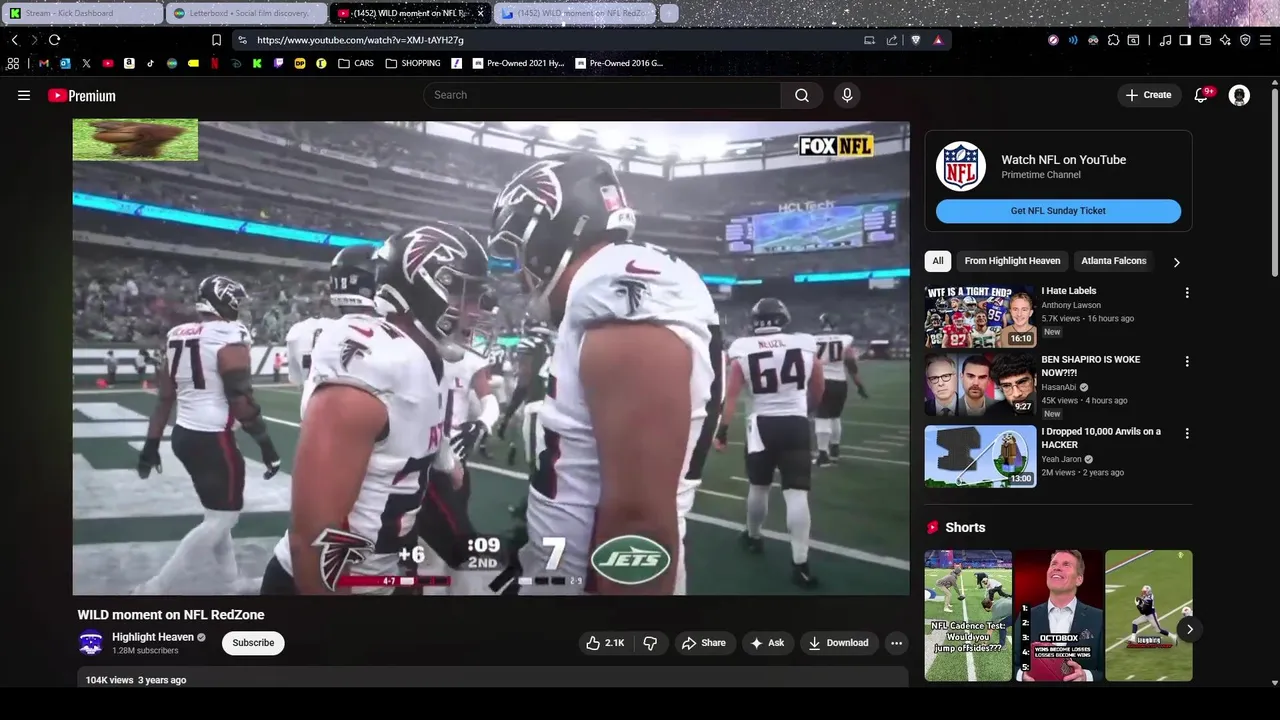Viewport: 1280px width, 720px height.
Task: Open Brave Wallet icon
Action: point(1205,40)
